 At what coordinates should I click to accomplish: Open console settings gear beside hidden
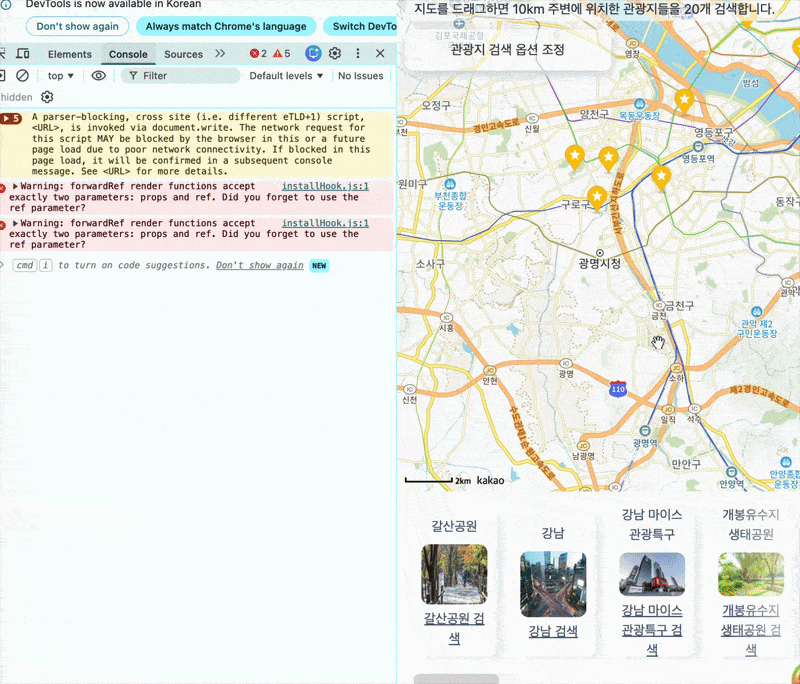47,97
